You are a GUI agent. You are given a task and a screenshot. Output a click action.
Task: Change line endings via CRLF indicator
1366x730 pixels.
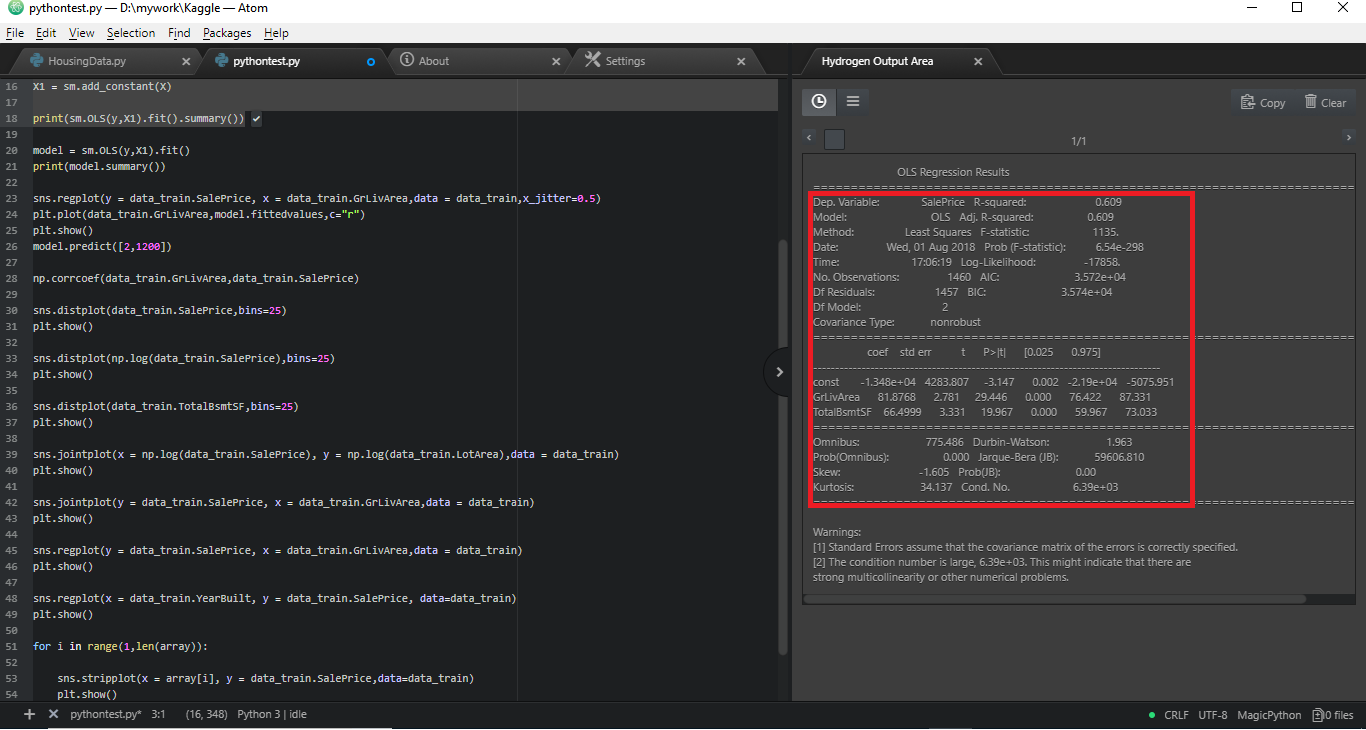pos(1176,715)
